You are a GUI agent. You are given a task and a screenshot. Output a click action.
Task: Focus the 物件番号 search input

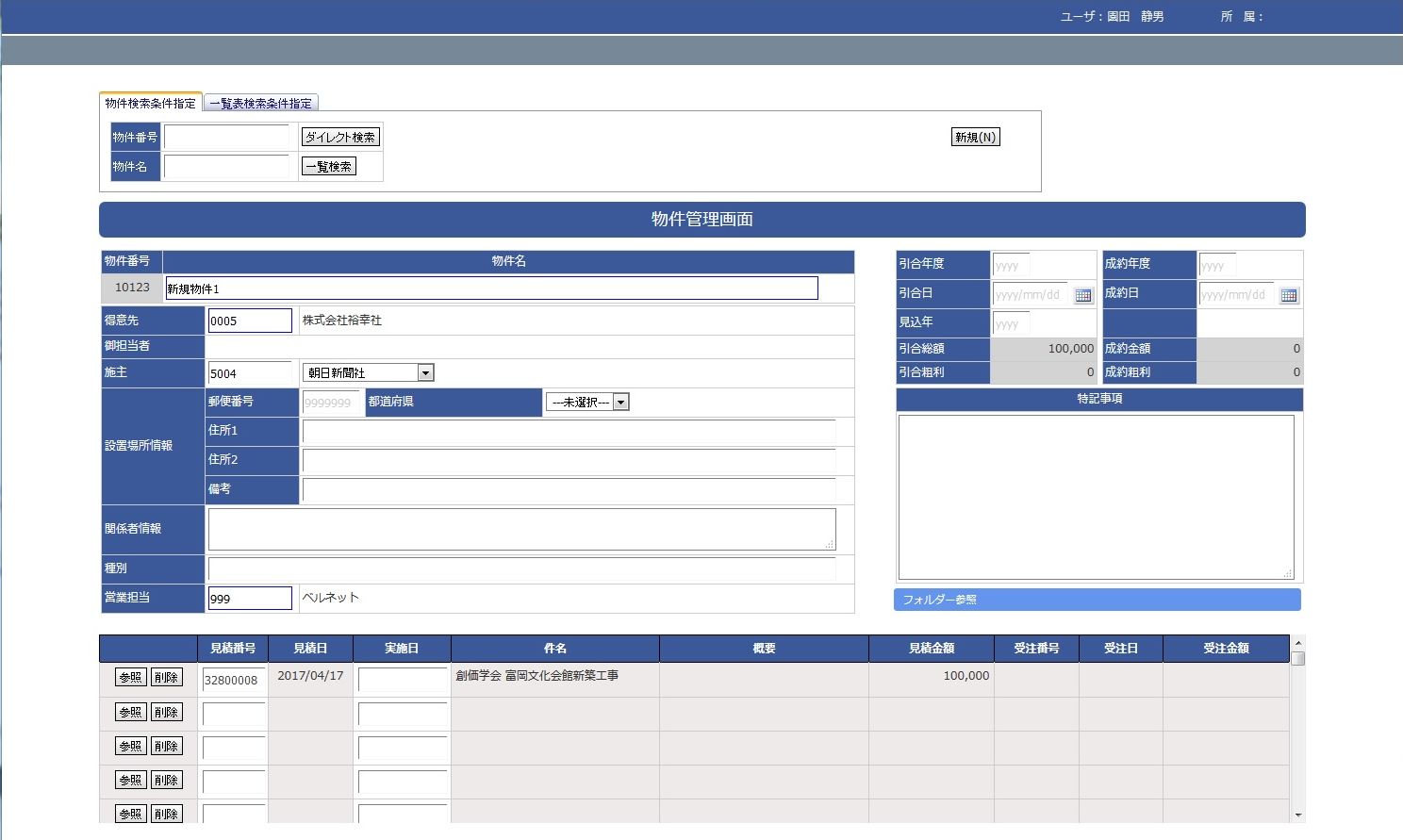click(226, 138)
